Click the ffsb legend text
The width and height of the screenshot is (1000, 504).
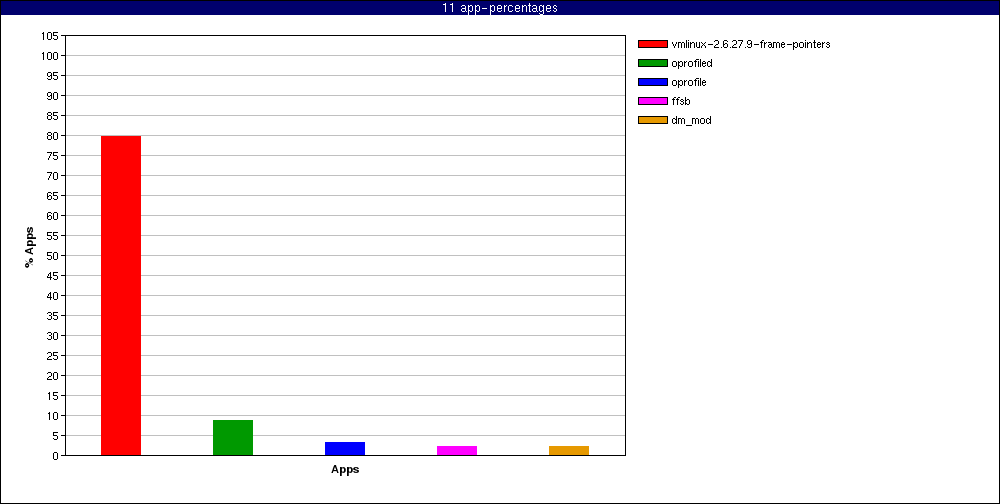coord(681,101)
